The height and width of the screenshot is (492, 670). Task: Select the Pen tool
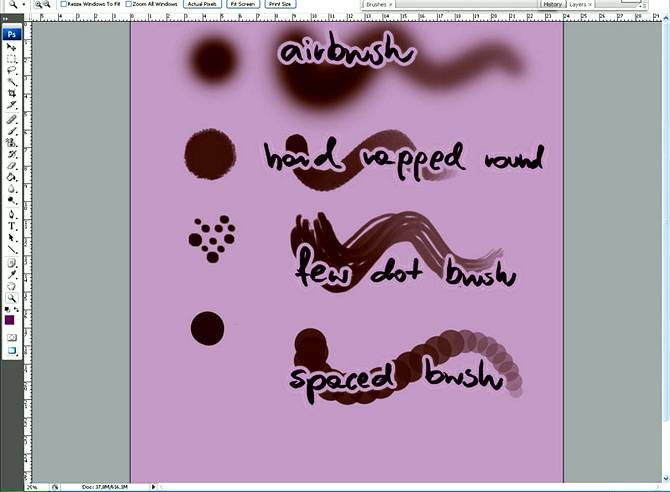tap(12, 214)
